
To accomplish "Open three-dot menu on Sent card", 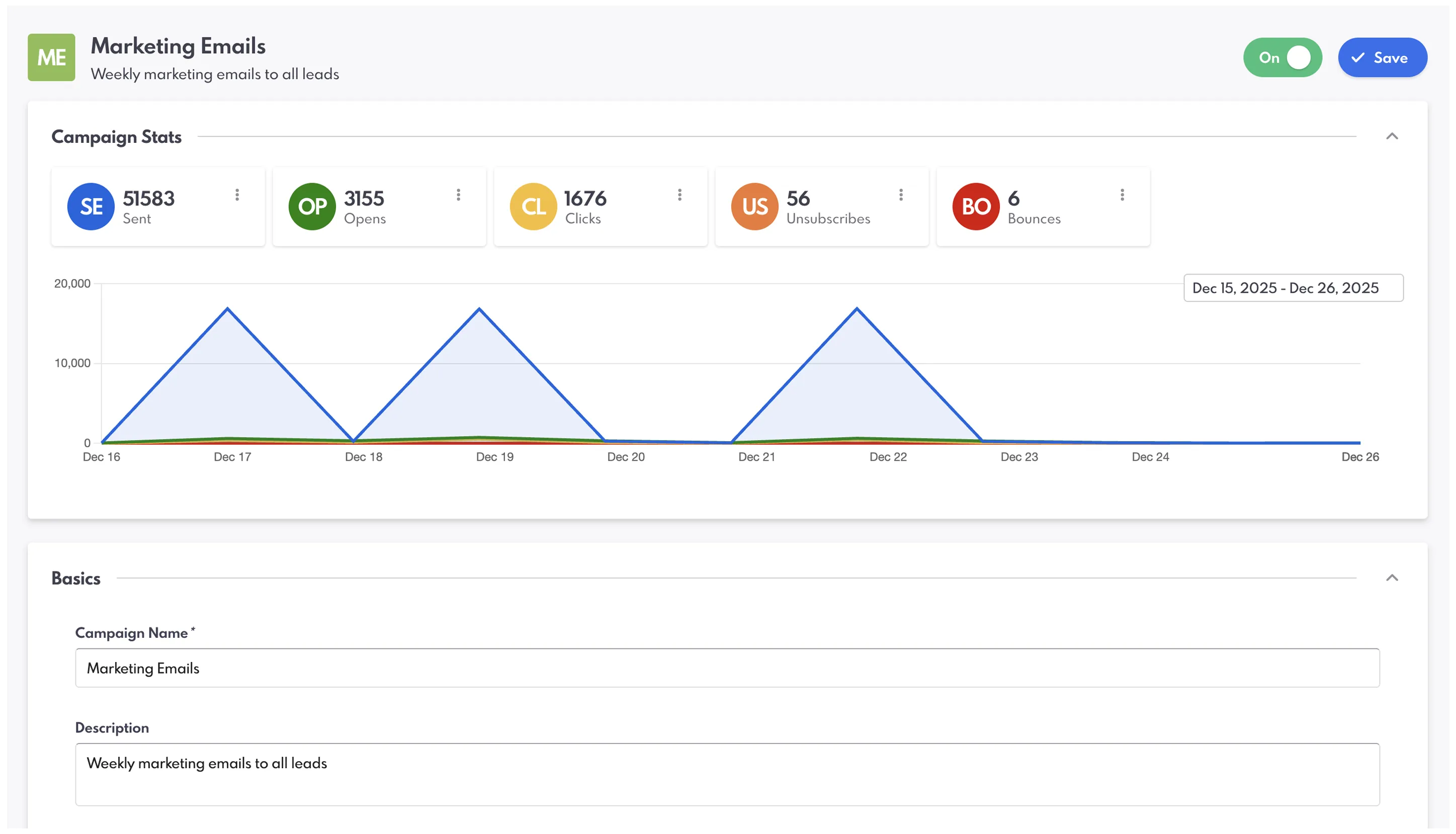I will click(237, 195).
